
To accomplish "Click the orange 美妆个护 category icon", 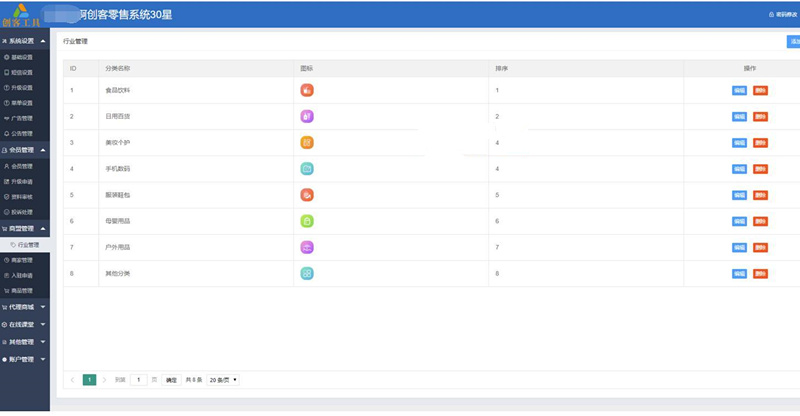I will click(x=307, y=142).
